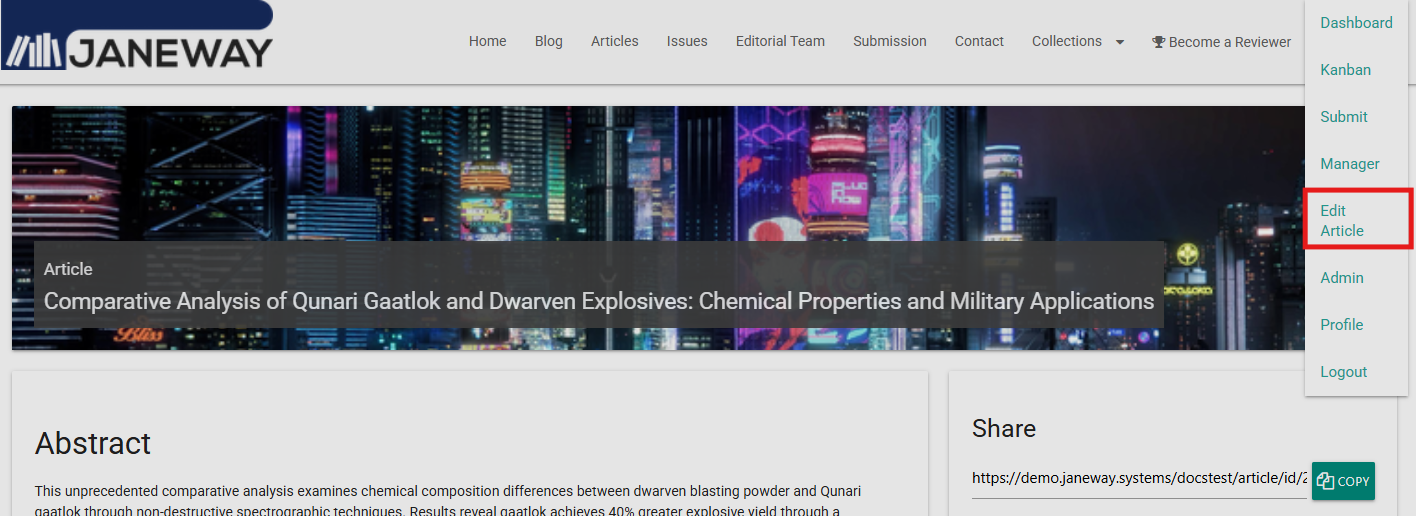The width and height of the screenshot is (1416, 516).
Task: Click the Janeway logo
Action: [x=137, y=36]
